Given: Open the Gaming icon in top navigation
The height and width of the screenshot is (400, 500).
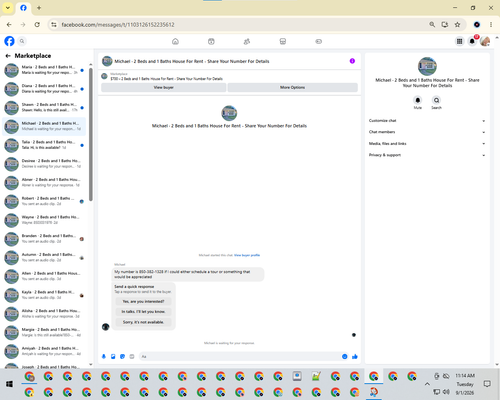Looking at the screenshot, I should [x=318, y=41].
